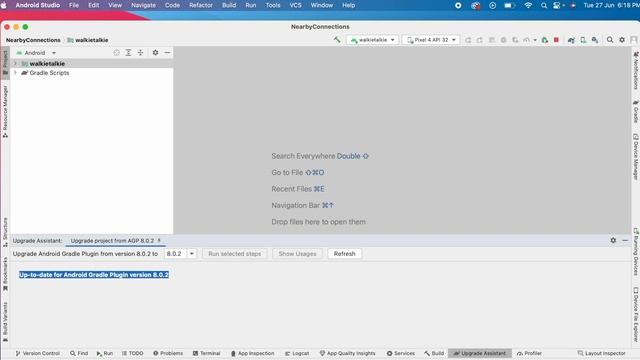
Task: Open the Device Manager side panel
Action: click(x=636, y=157)
